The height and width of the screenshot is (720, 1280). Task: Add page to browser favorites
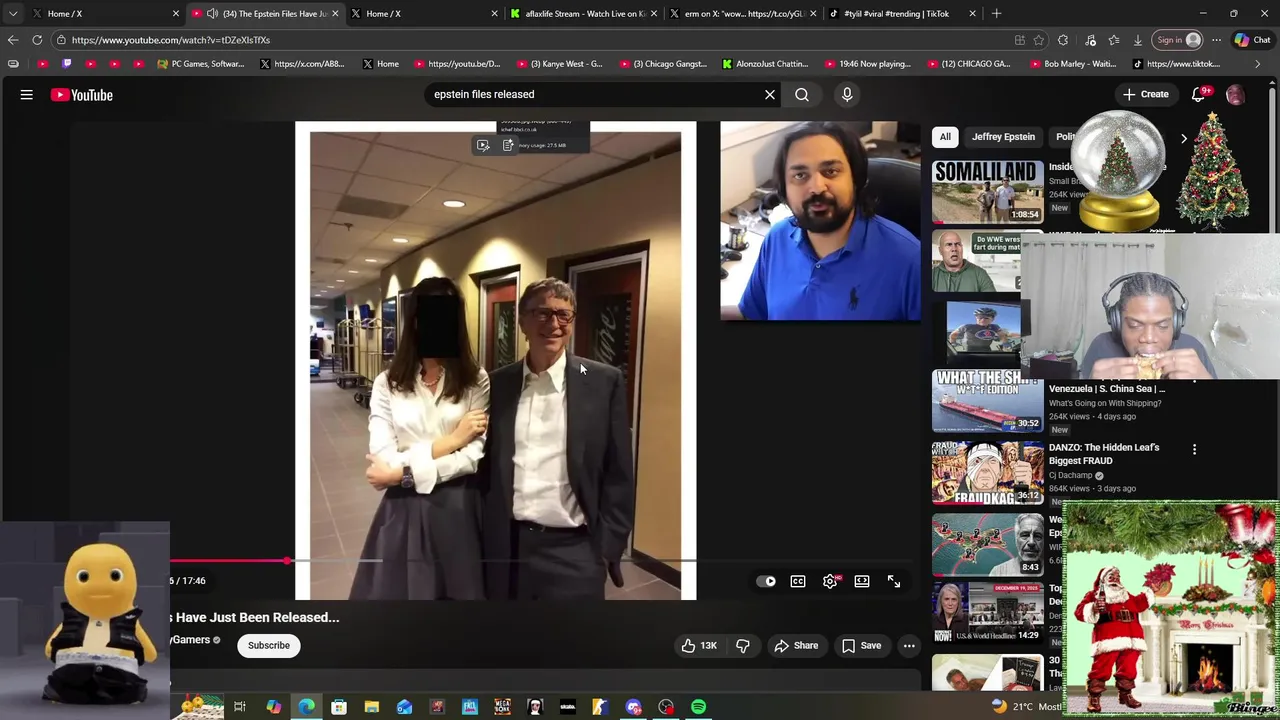[x=1039, y=40]
